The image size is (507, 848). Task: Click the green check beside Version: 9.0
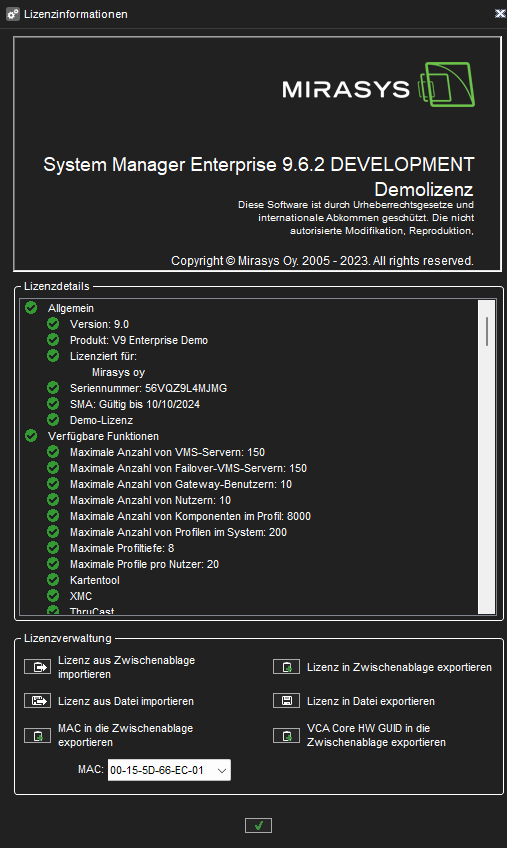point(53,324)
